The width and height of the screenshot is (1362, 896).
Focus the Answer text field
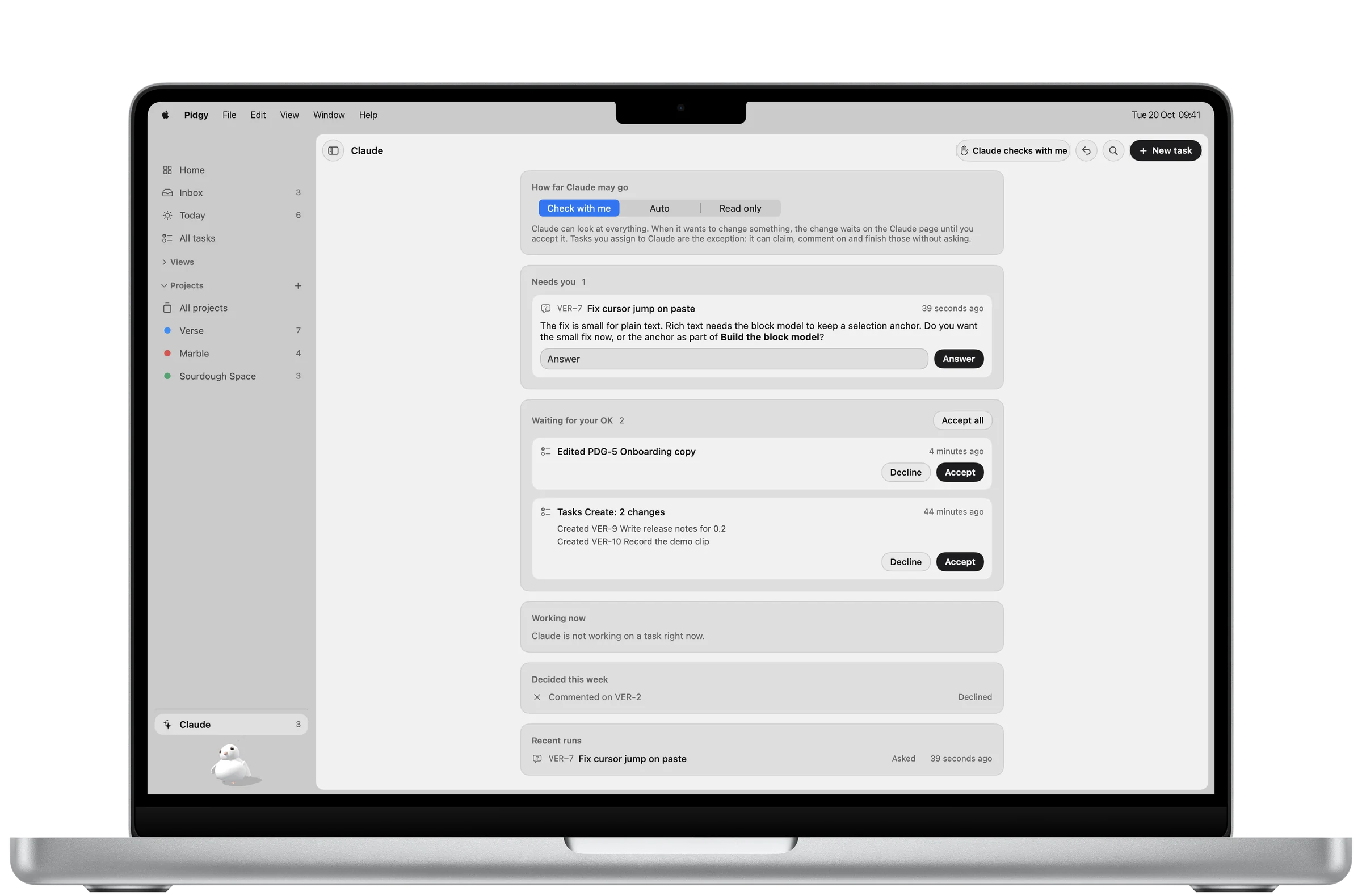pyautogui.click(x=734, y=359)
